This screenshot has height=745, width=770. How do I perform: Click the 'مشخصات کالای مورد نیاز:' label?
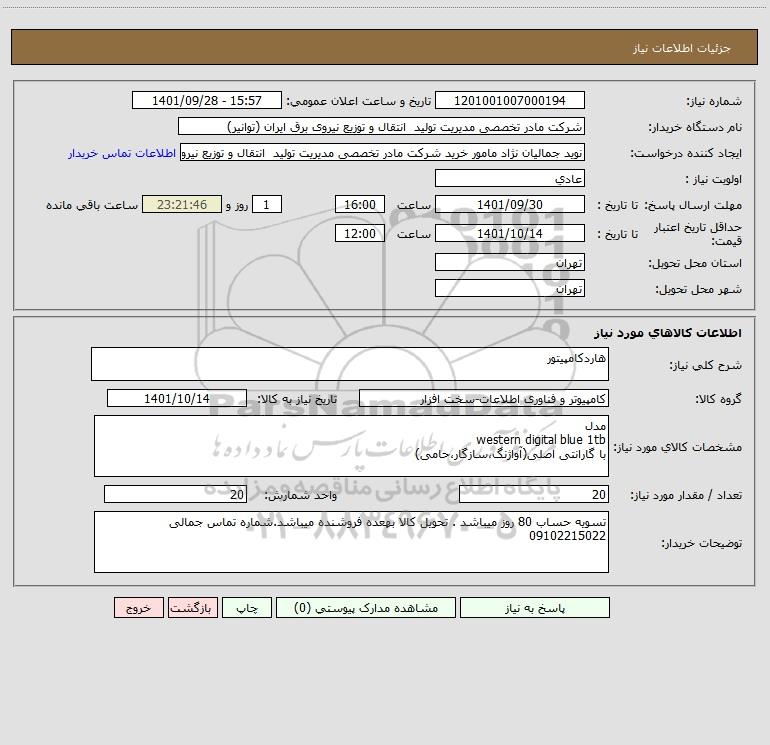tap(678, 447)
